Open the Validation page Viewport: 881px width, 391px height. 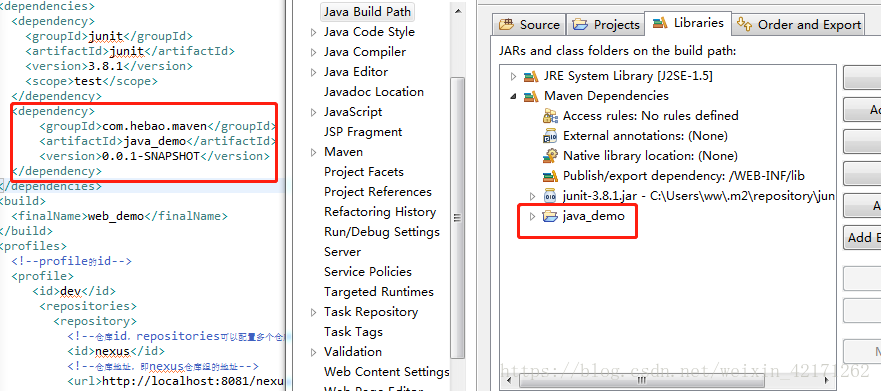point(353,352)
